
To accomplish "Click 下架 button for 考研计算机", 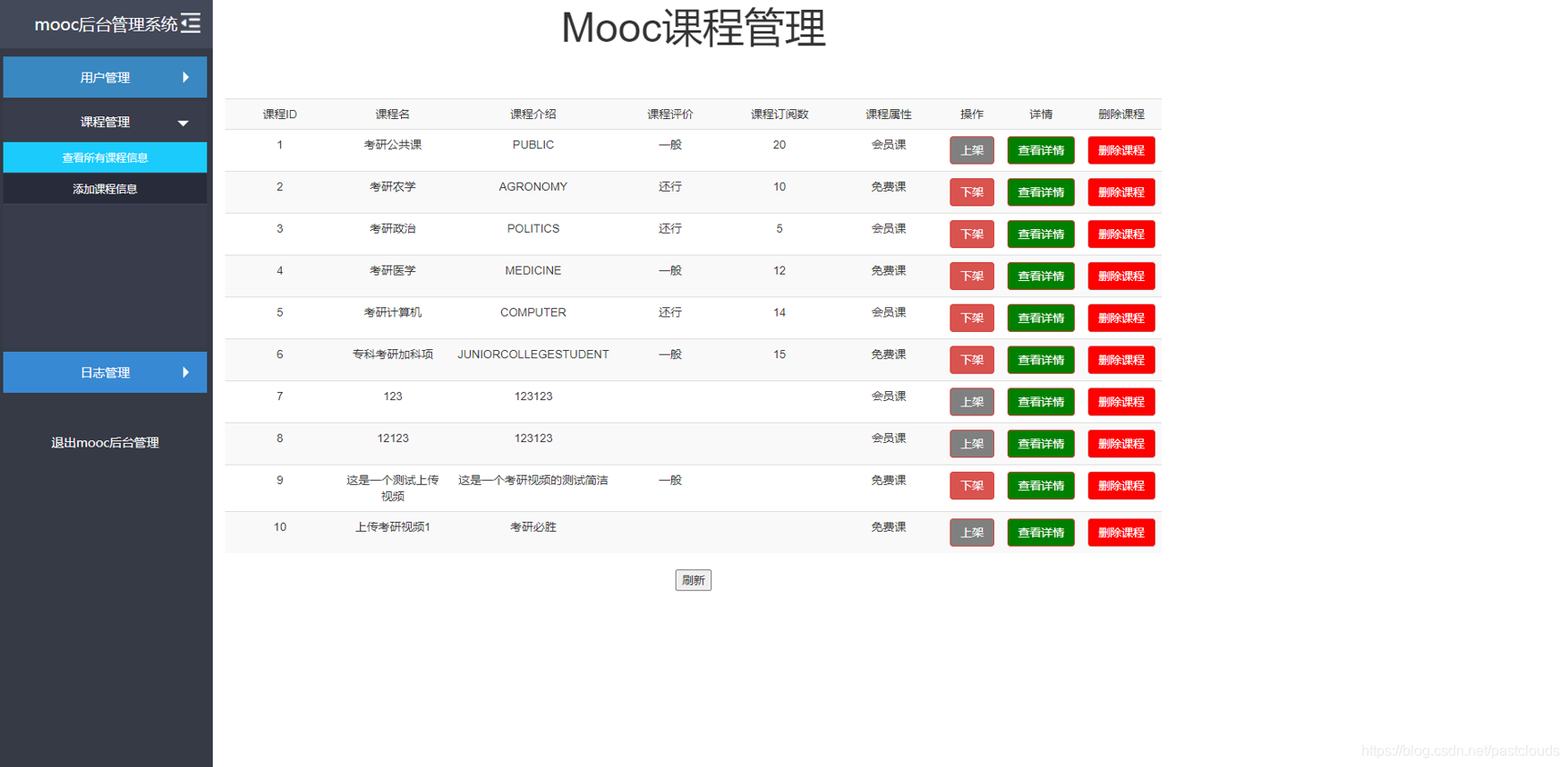I will tap(972, 318).
